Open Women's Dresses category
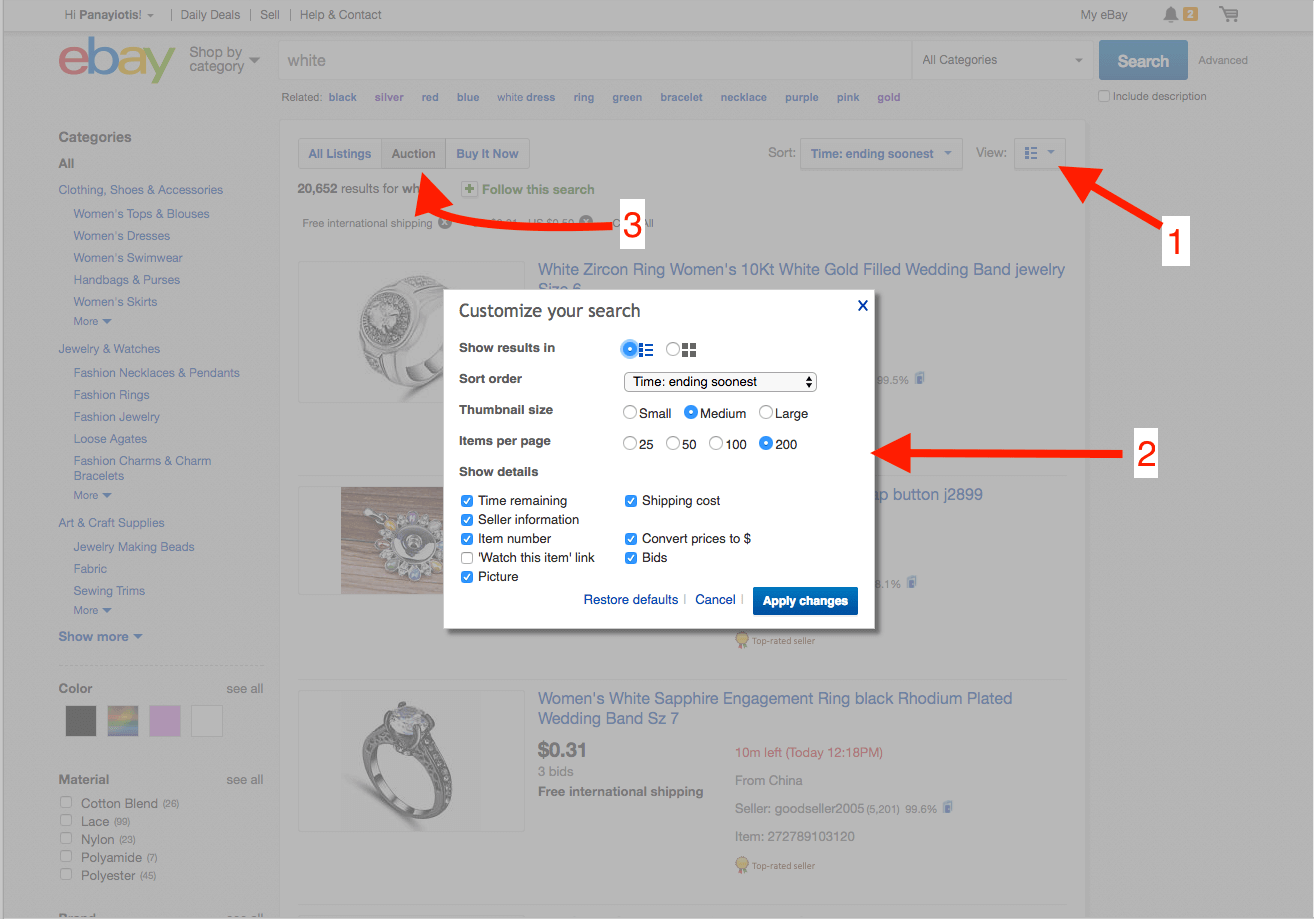This screenshot has height=919, width=1314. click(121, 236)
